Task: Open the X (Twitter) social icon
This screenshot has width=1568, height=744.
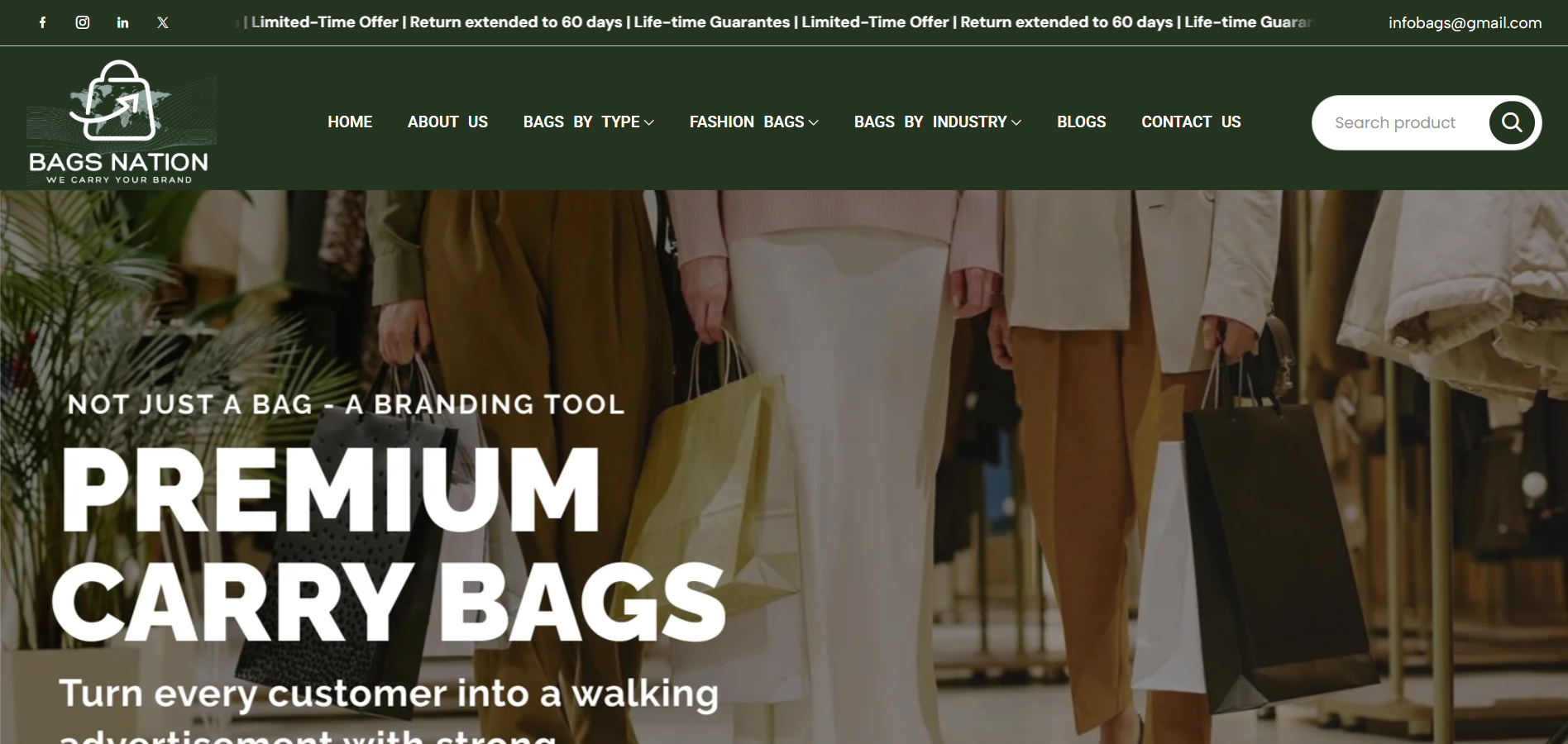Action: point(162,22)
